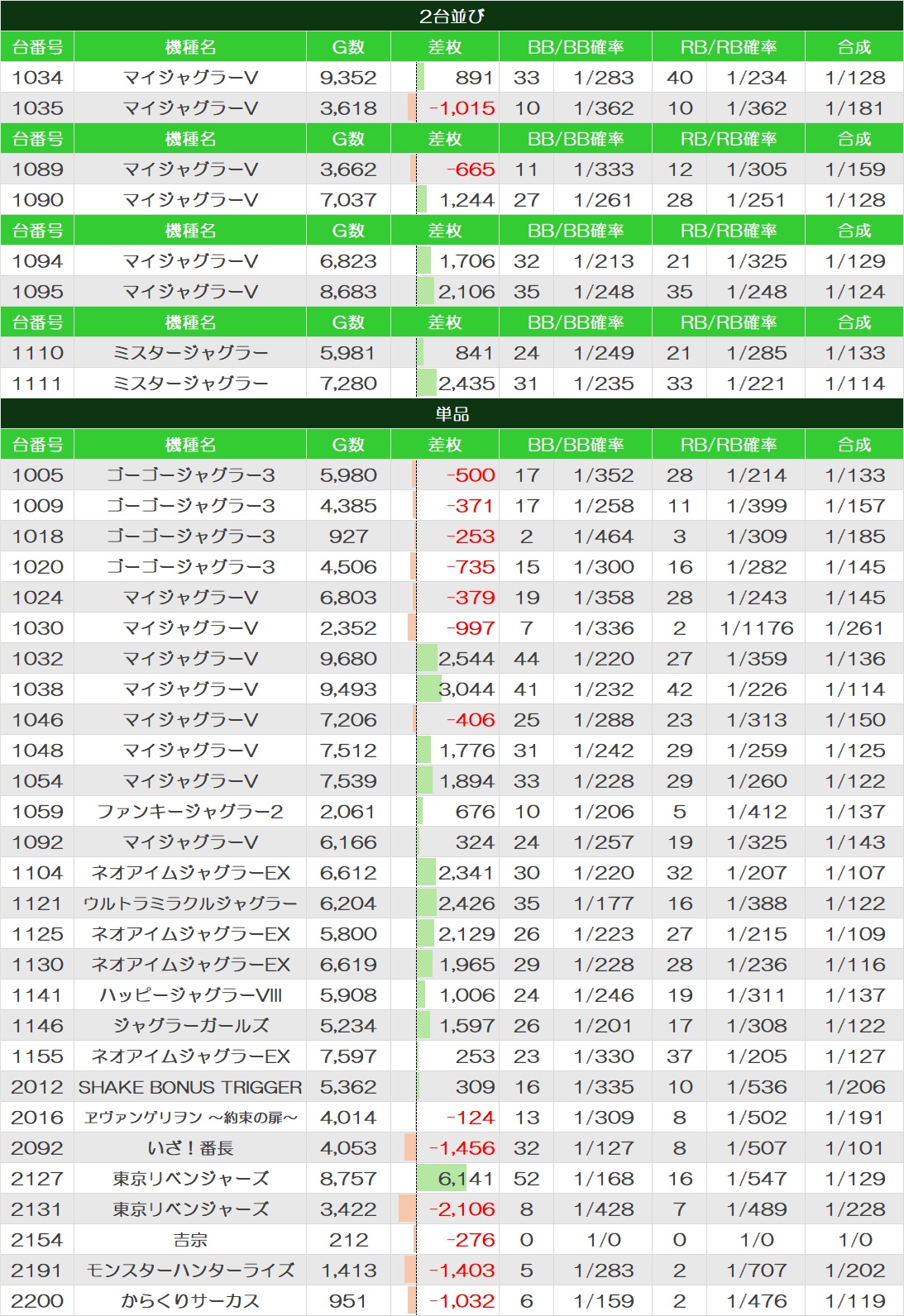Select machine number 1005

coord(37,475)
